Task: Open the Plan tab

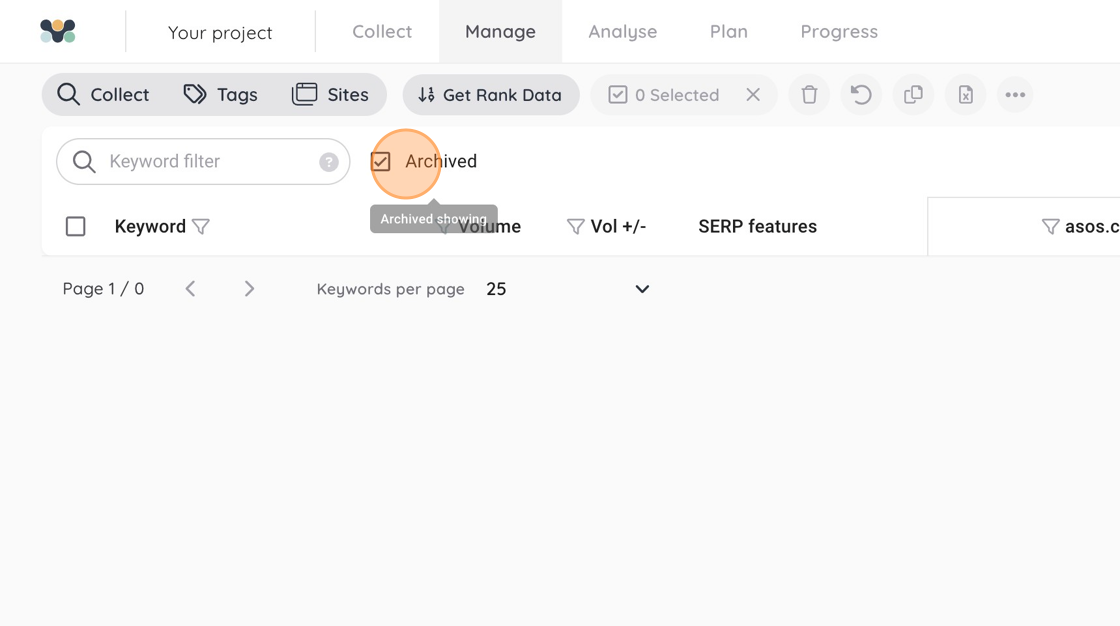Action: pos(729,31)
